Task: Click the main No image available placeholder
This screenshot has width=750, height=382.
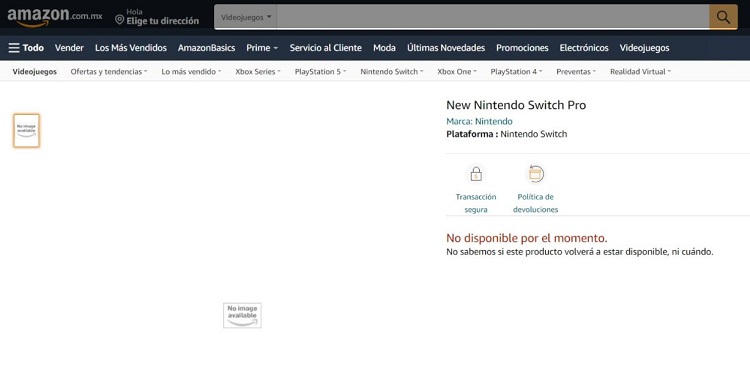Action: point(242,315)
